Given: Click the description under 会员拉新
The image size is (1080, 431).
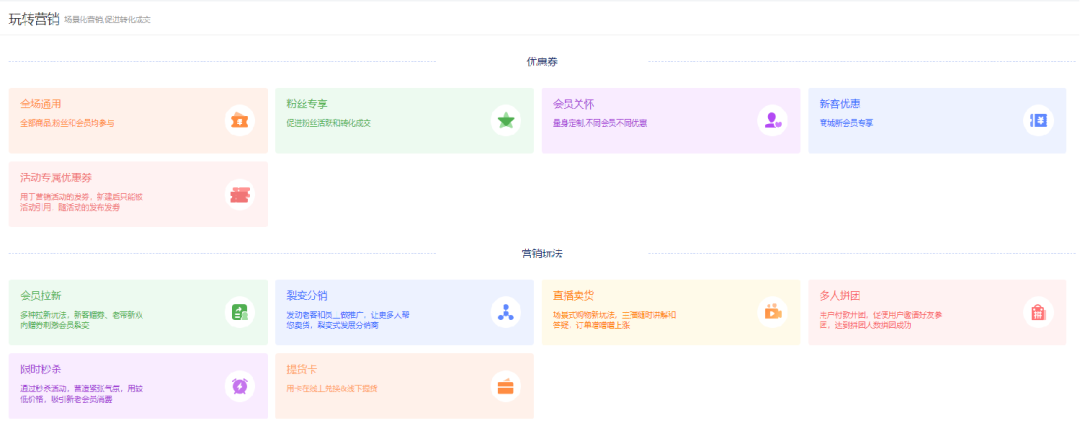Looking at the screenshot, I should click(x=81, y=320).
